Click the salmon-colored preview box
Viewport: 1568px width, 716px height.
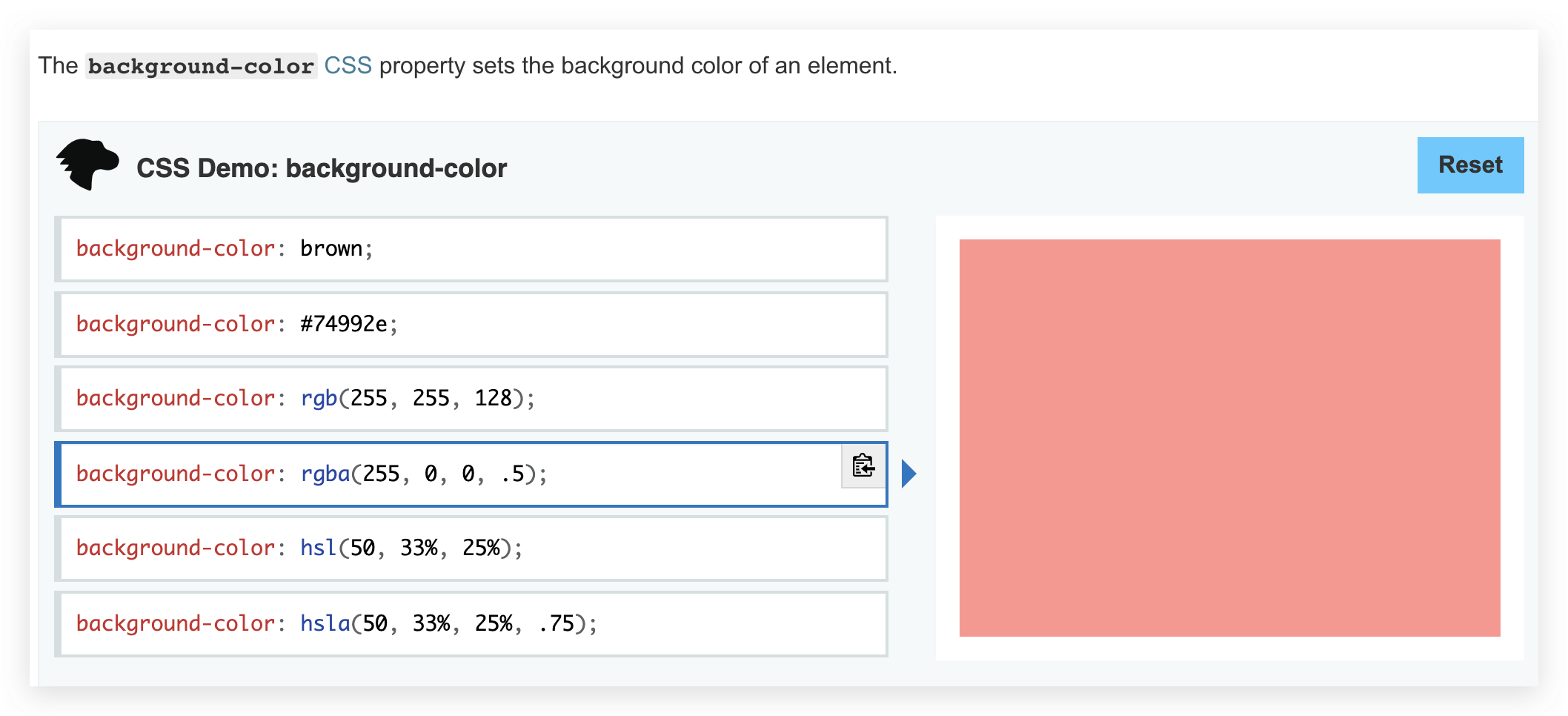[1229, 437]
